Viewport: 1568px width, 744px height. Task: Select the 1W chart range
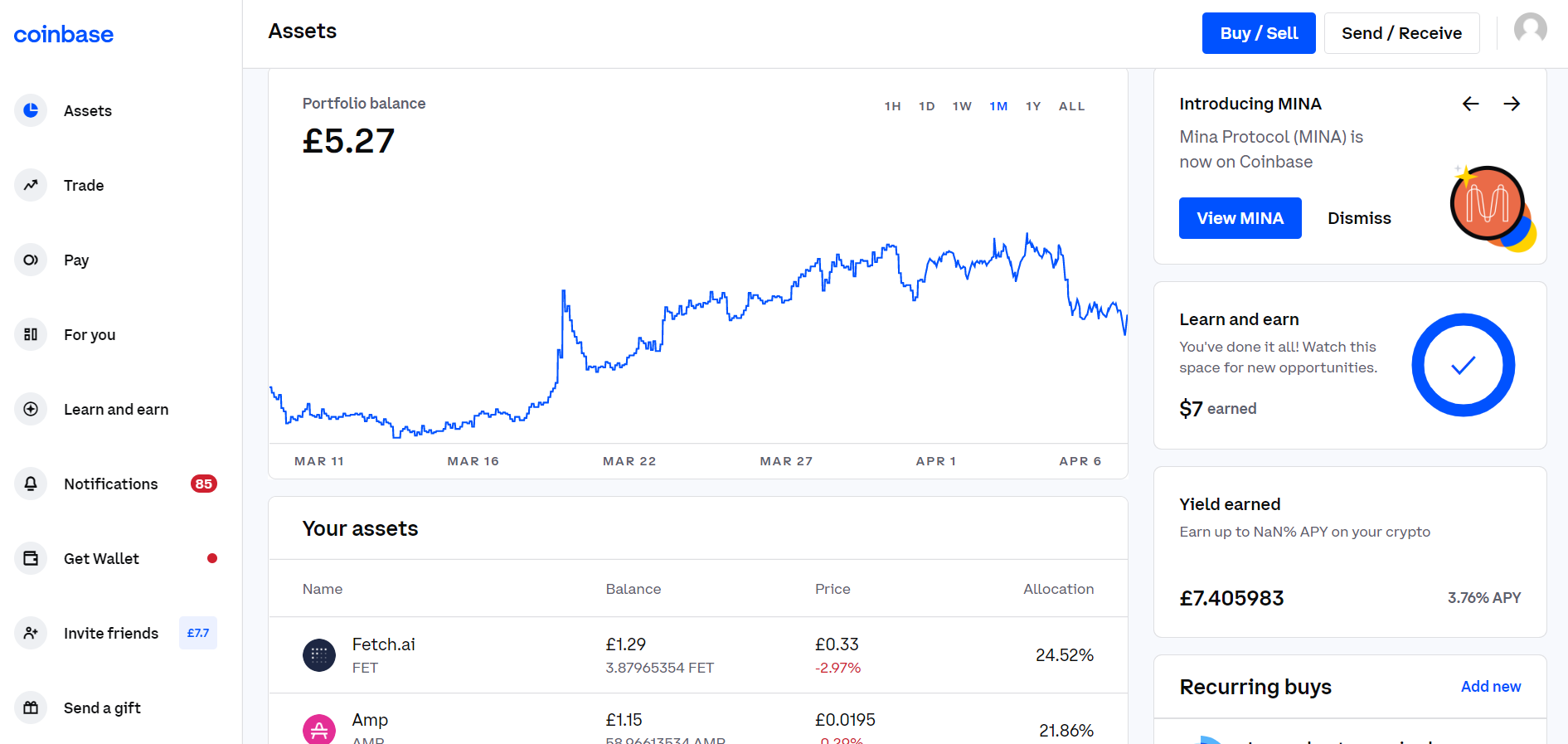coord(962,106)
